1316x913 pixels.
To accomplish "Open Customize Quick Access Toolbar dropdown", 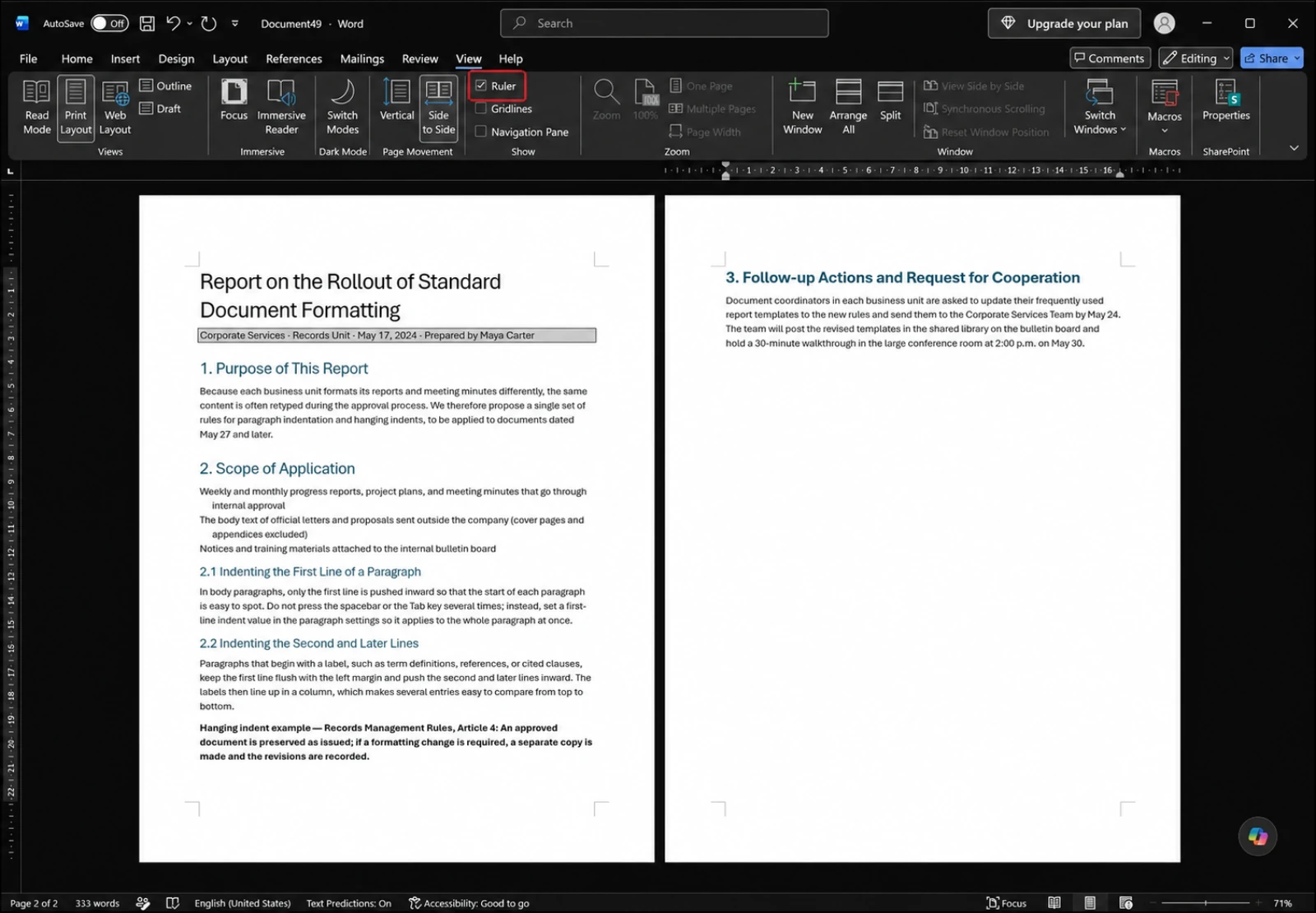I will 235,24.
